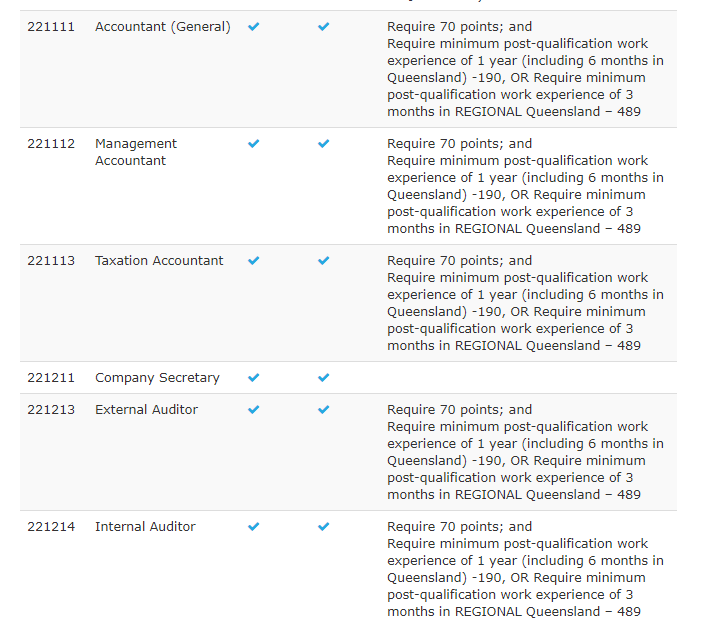
Task: Click first checkmark in Accountant (General) row
Action: click(x=253, y=27)
